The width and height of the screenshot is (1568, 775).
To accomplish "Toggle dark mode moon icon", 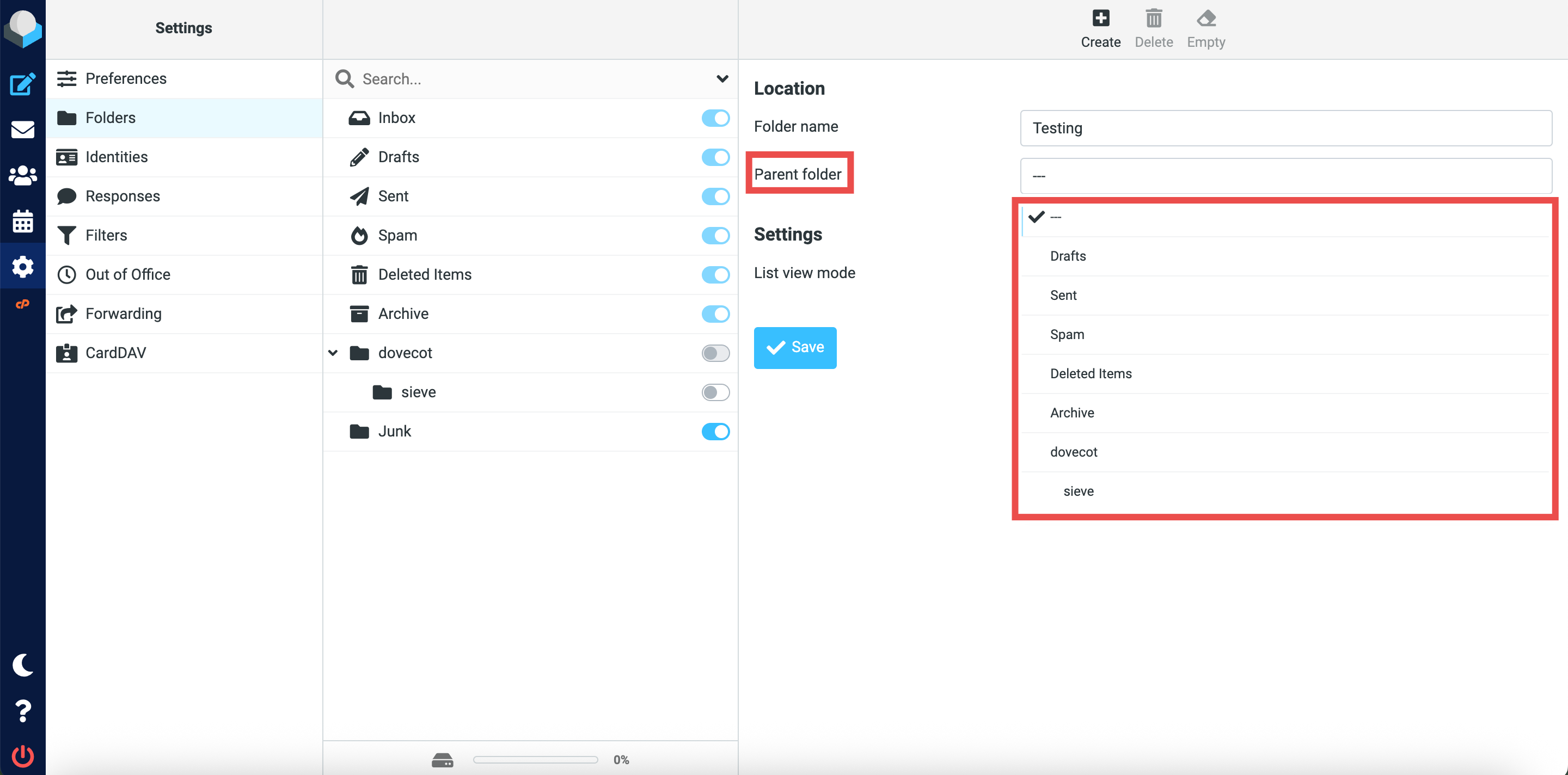I will (22, 665).
